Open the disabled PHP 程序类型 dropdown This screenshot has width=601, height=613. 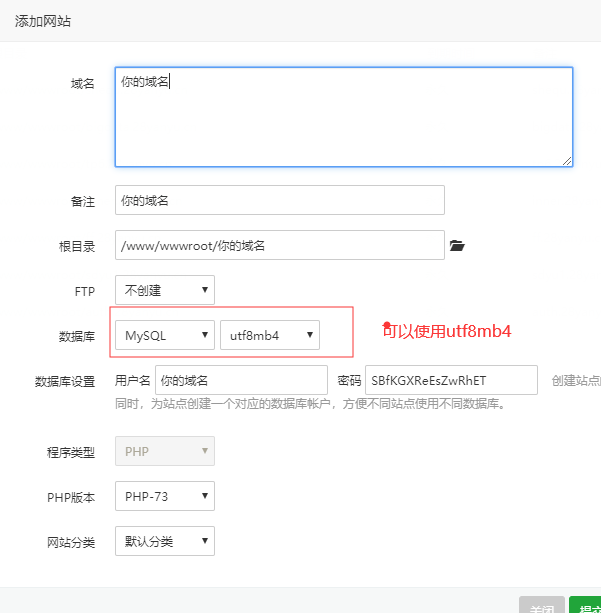click(x=165, y=451)
